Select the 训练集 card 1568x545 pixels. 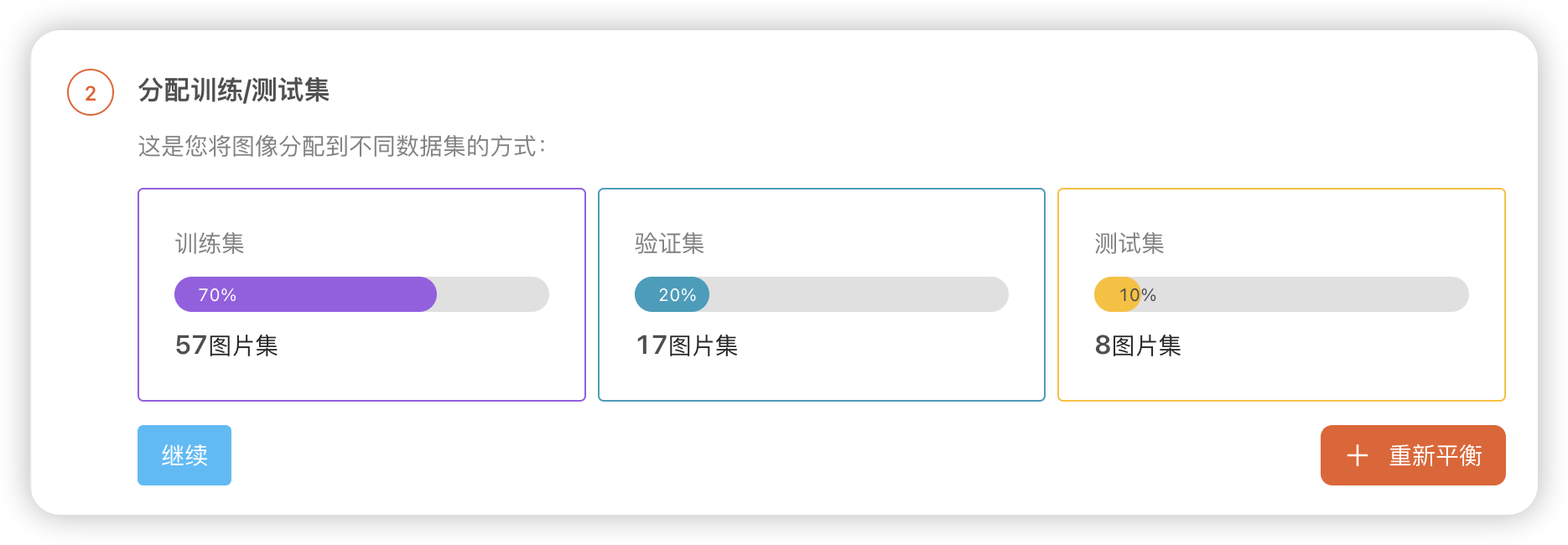click(361, 294)
